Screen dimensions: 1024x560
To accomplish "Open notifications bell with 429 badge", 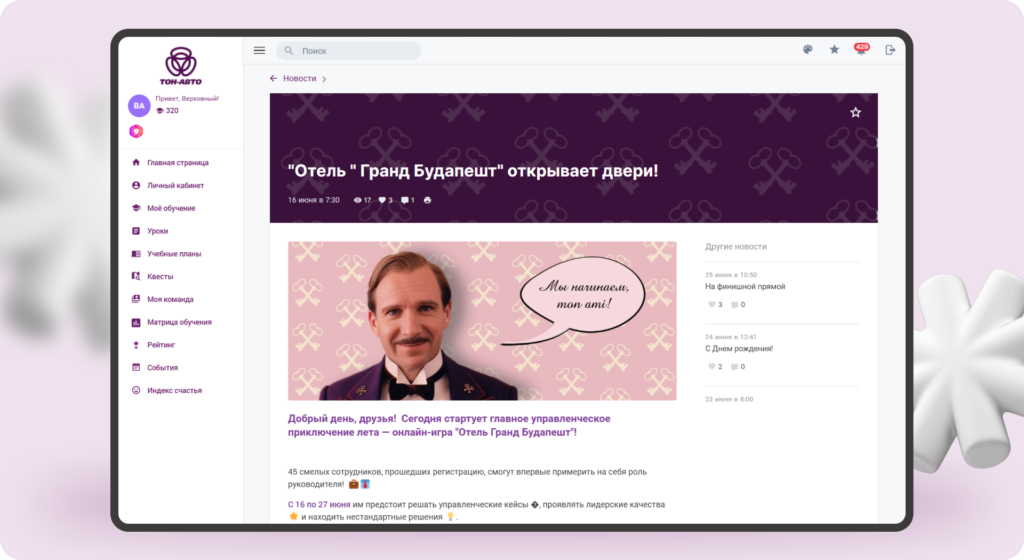I will pos(861,50).
